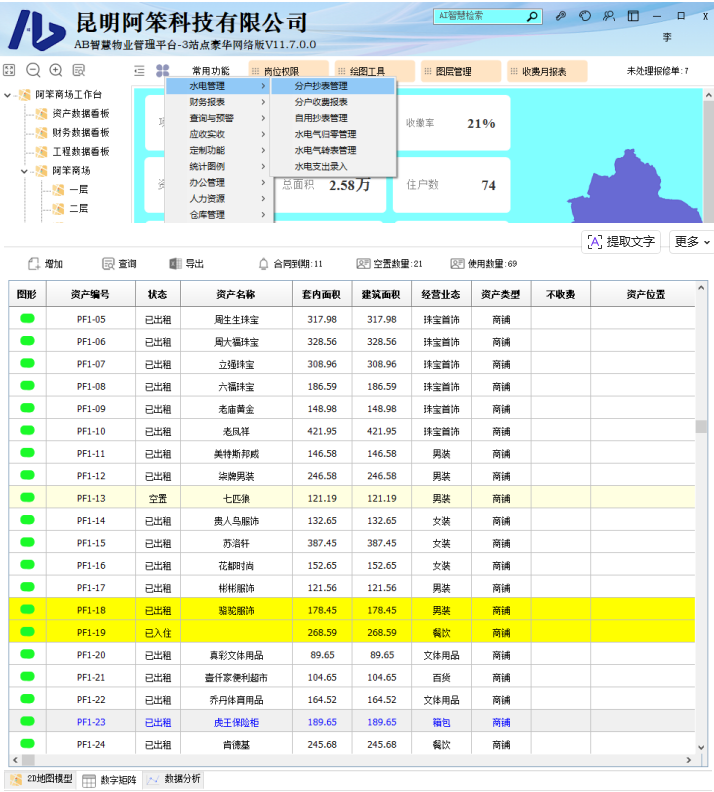Click the fit-to-screen icon in left toolbar
The width and height of the screenshot is (714, 792).
(10, 70)
